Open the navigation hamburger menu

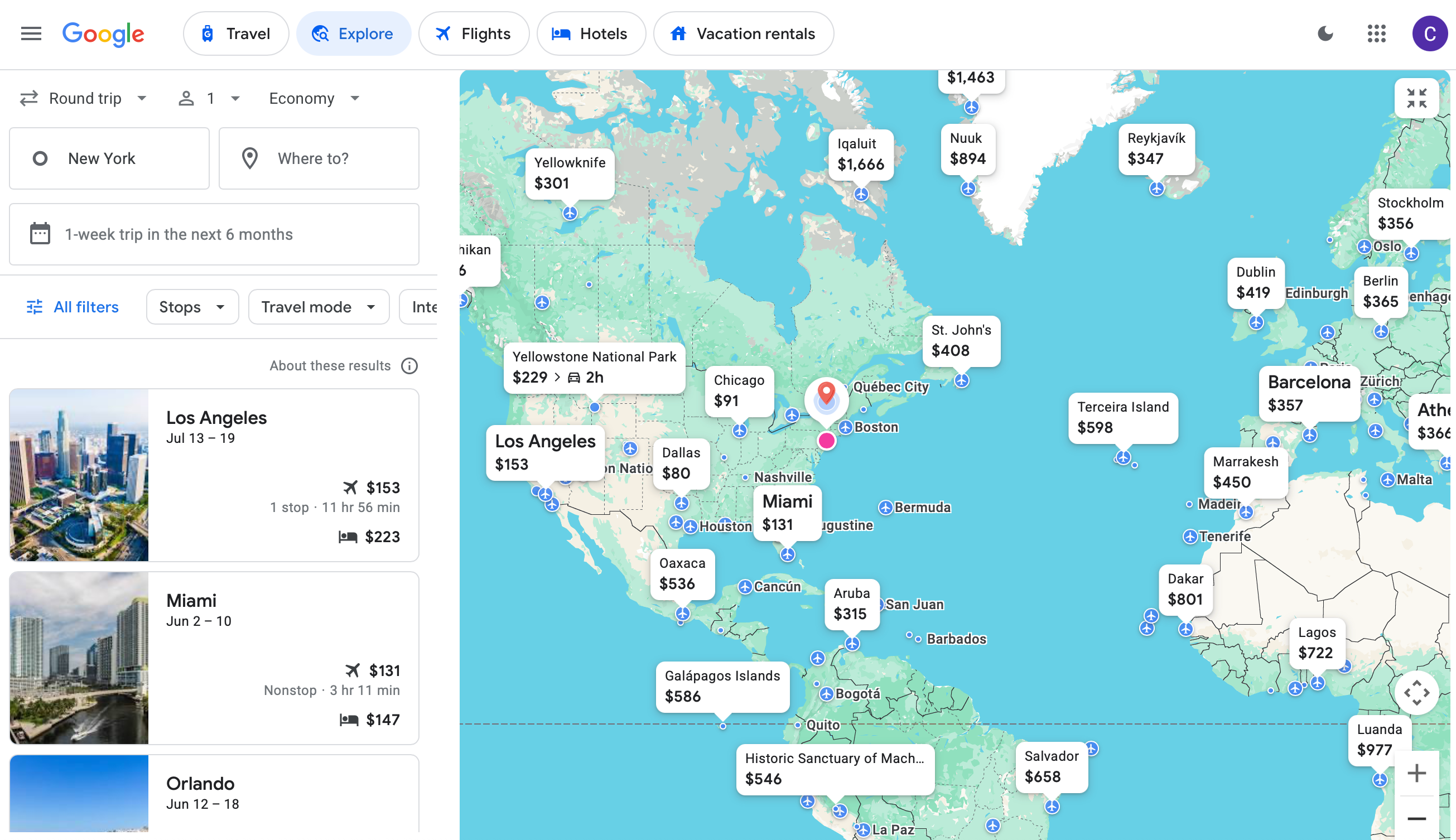pos(31,33)
